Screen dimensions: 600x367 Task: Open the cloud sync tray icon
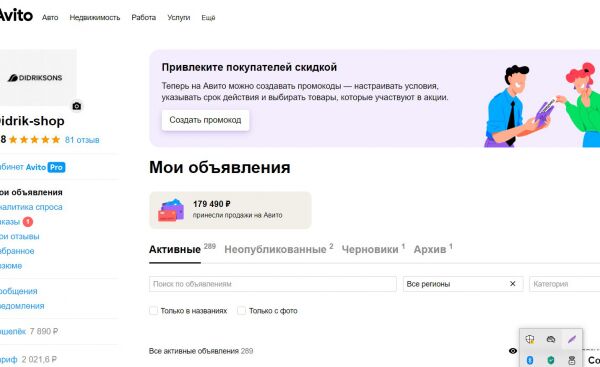(551, 339)
